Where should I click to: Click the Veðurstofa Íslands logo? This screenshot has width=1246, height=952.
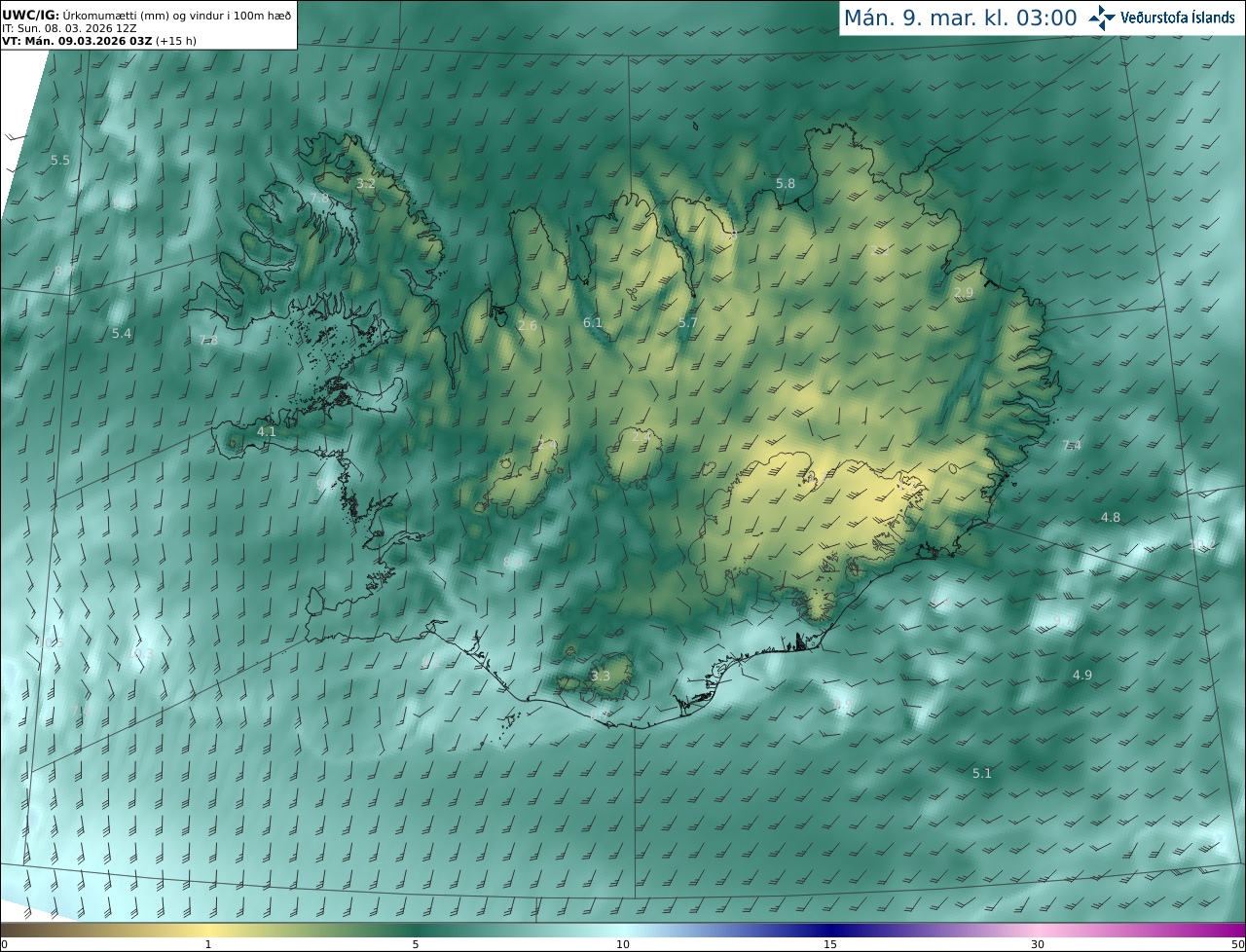[1161, 18]
